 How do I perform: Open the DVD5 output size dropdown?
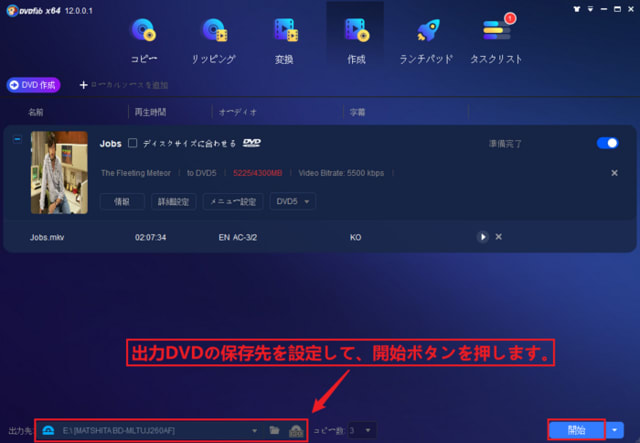click(293, 201)
